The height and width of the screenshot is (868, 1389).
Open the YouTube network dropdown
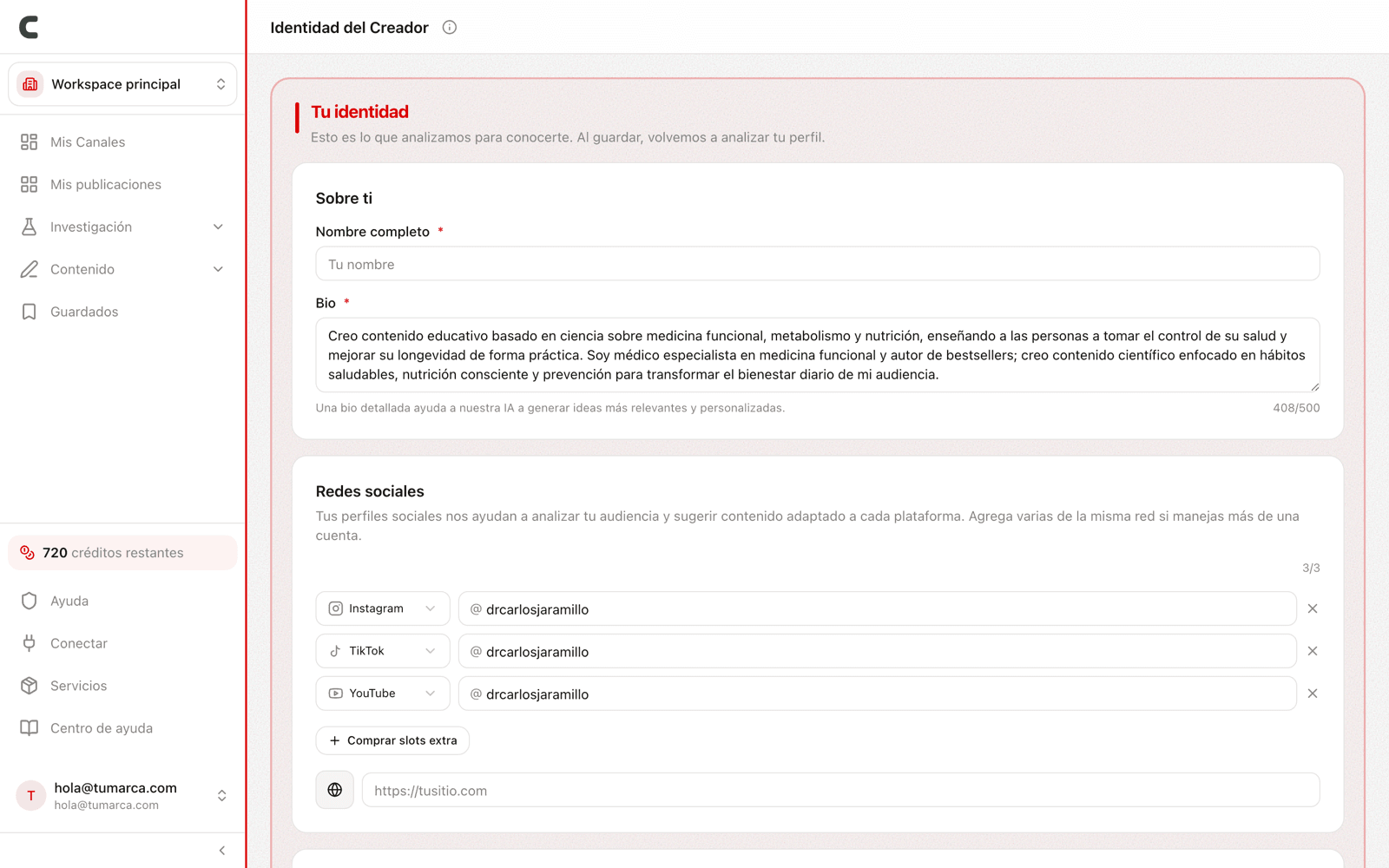pos(383,694)
